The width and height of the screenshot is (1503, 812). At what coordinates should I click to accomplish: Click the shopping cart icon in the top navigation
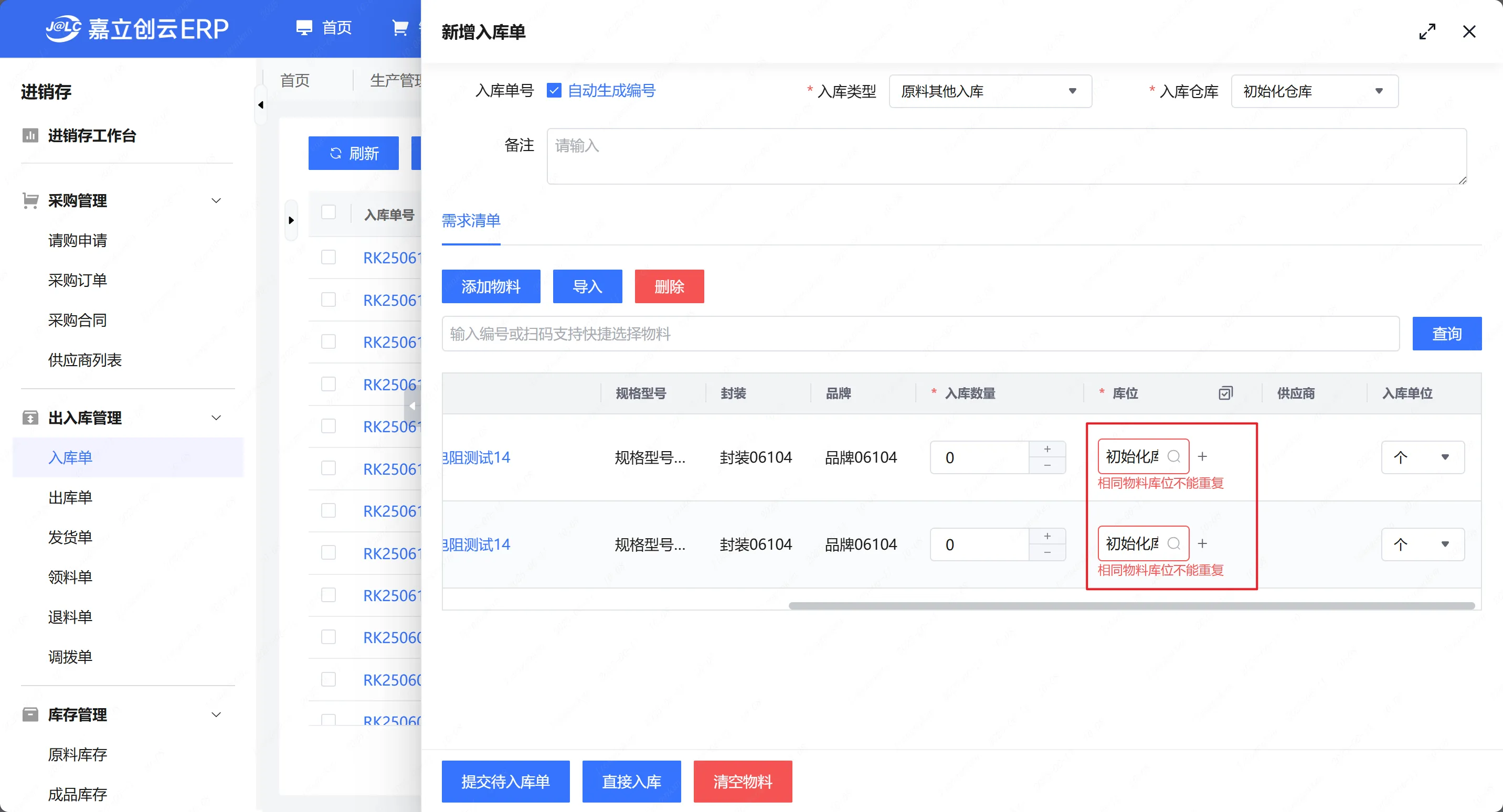pyautogui.click(x=400, y=27)
